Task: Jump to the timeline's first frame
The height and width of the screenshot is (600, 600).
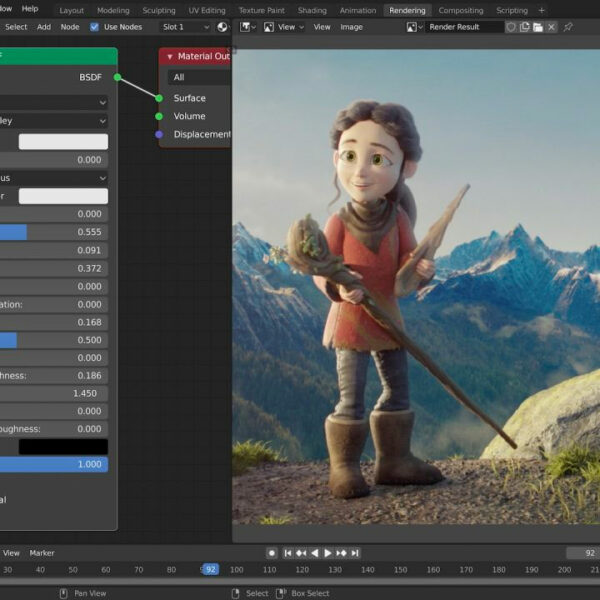Action: click(288, 553)
